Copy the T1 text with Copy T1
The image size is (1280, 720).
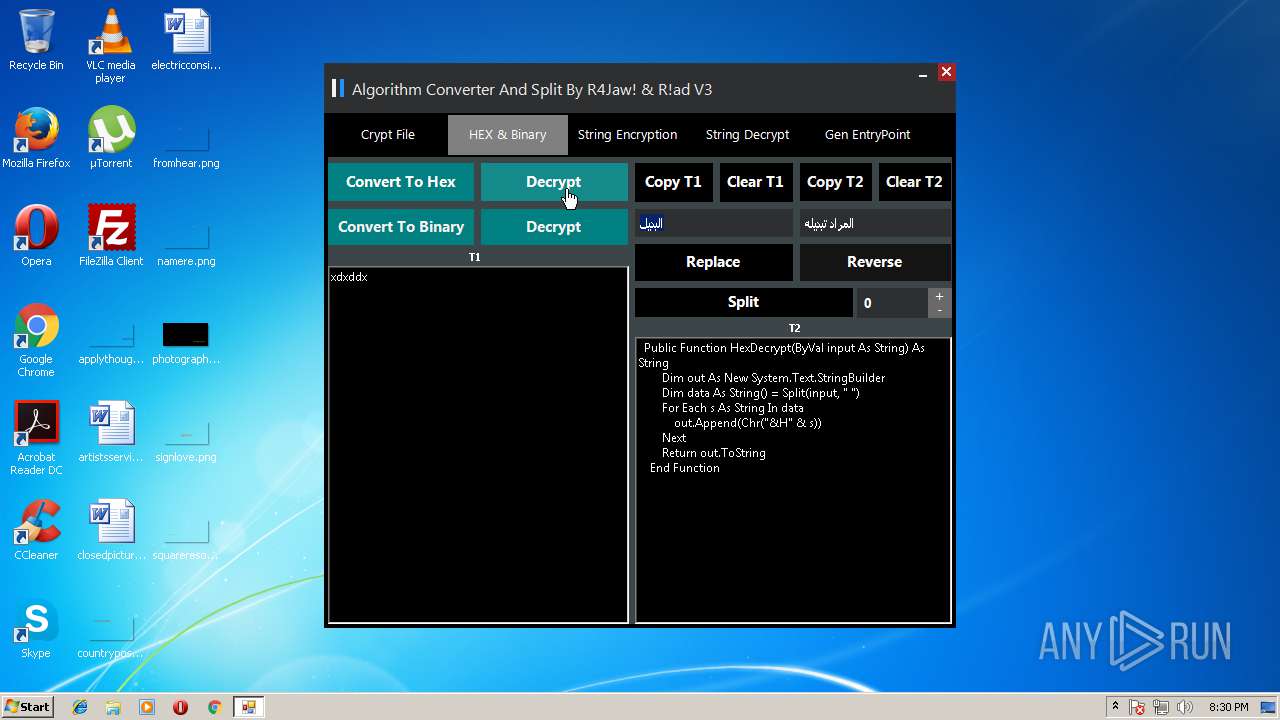(673, 182)
